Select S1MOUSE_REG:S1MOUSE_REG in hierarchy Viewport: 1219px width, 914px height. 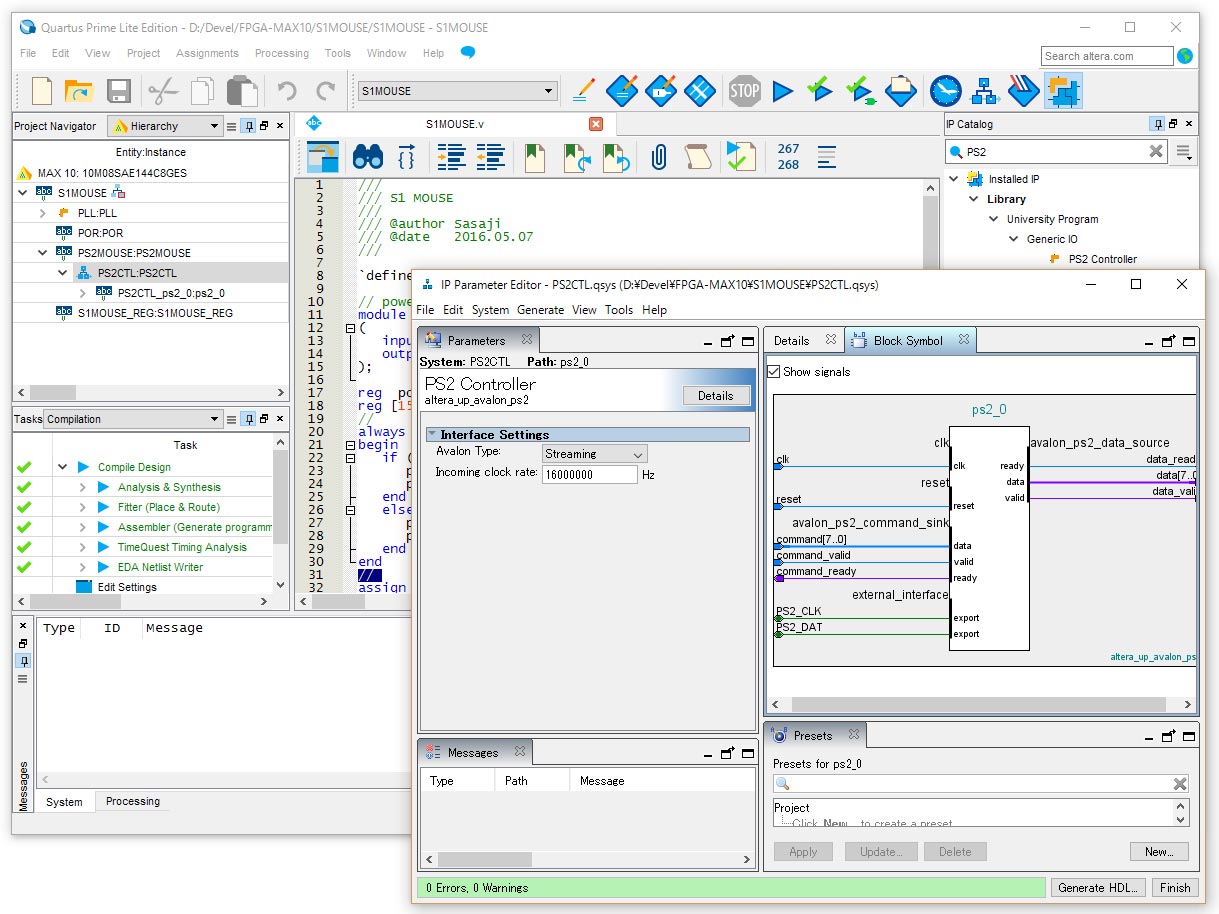click(155, 313)
